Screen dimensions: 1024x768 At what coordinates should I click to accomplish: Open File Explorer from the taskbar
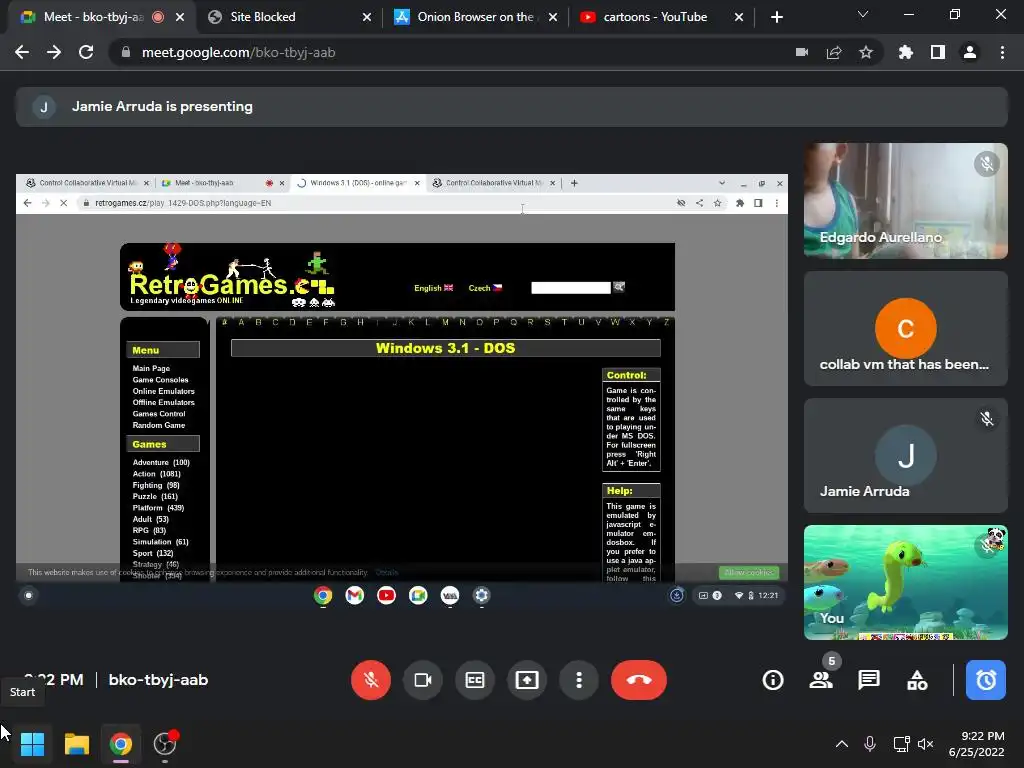point(76,744)
